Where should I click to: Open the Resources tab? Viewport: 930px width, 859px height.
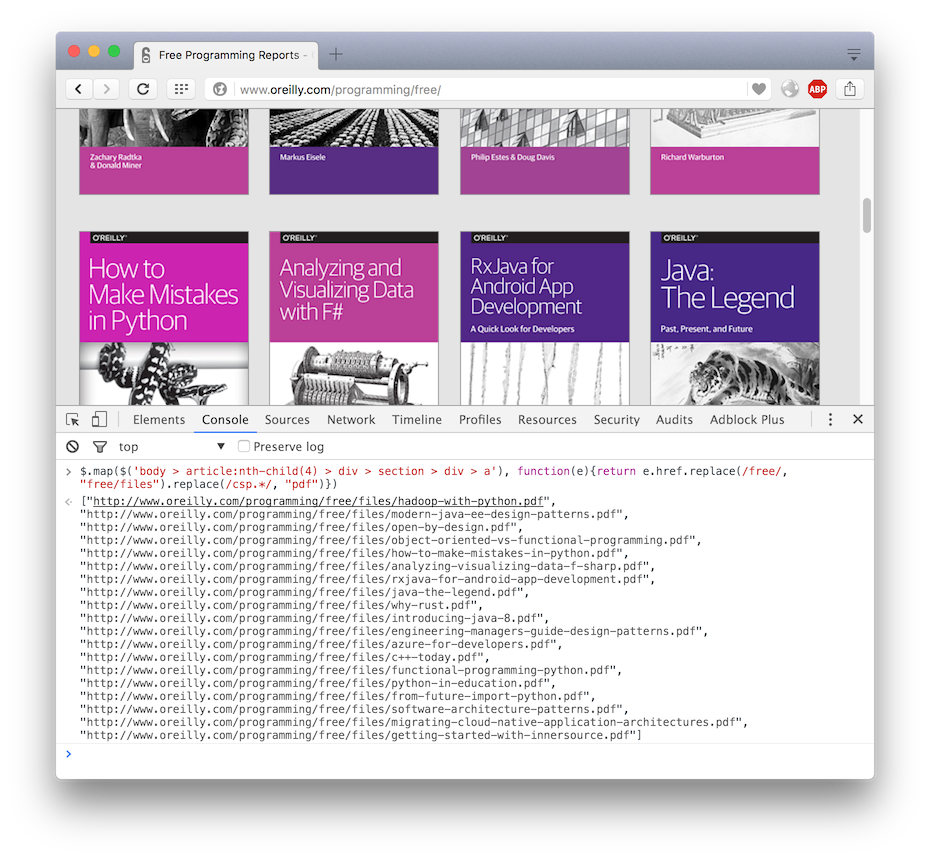click(x=547, y=419)
